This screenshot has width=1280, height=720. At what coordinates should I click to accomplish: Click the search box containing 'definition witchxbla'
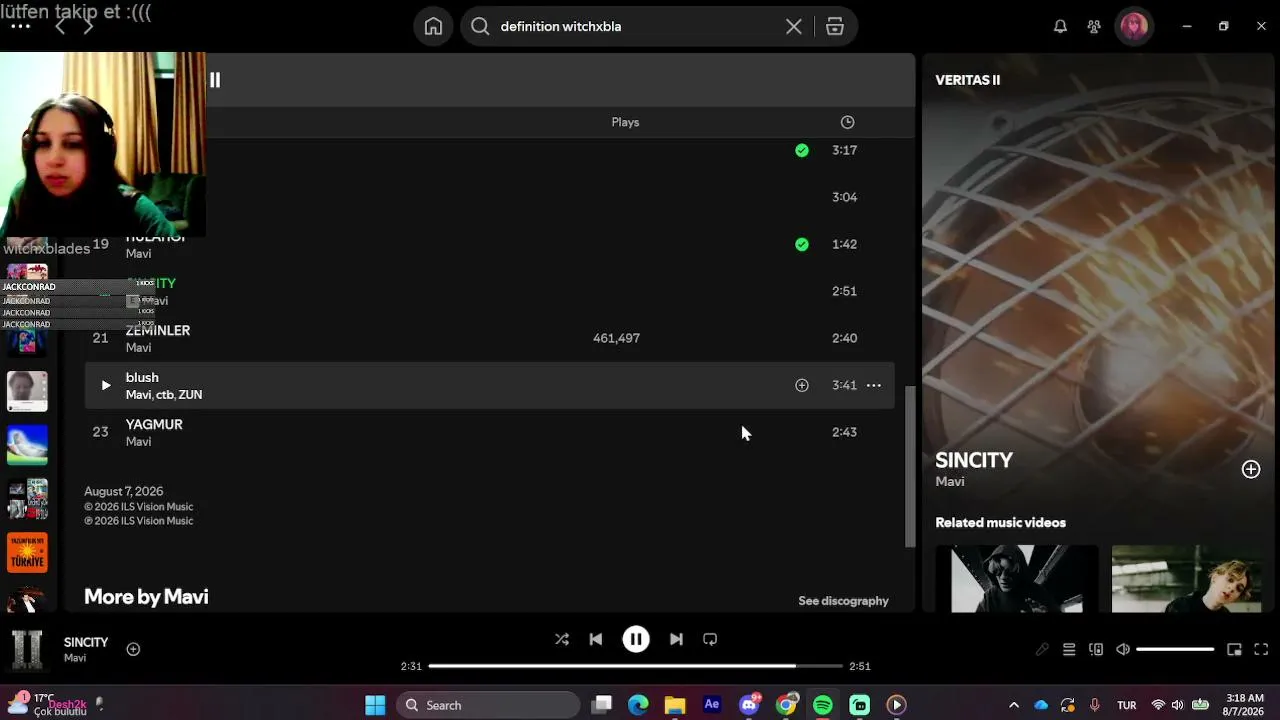point(659,27)
